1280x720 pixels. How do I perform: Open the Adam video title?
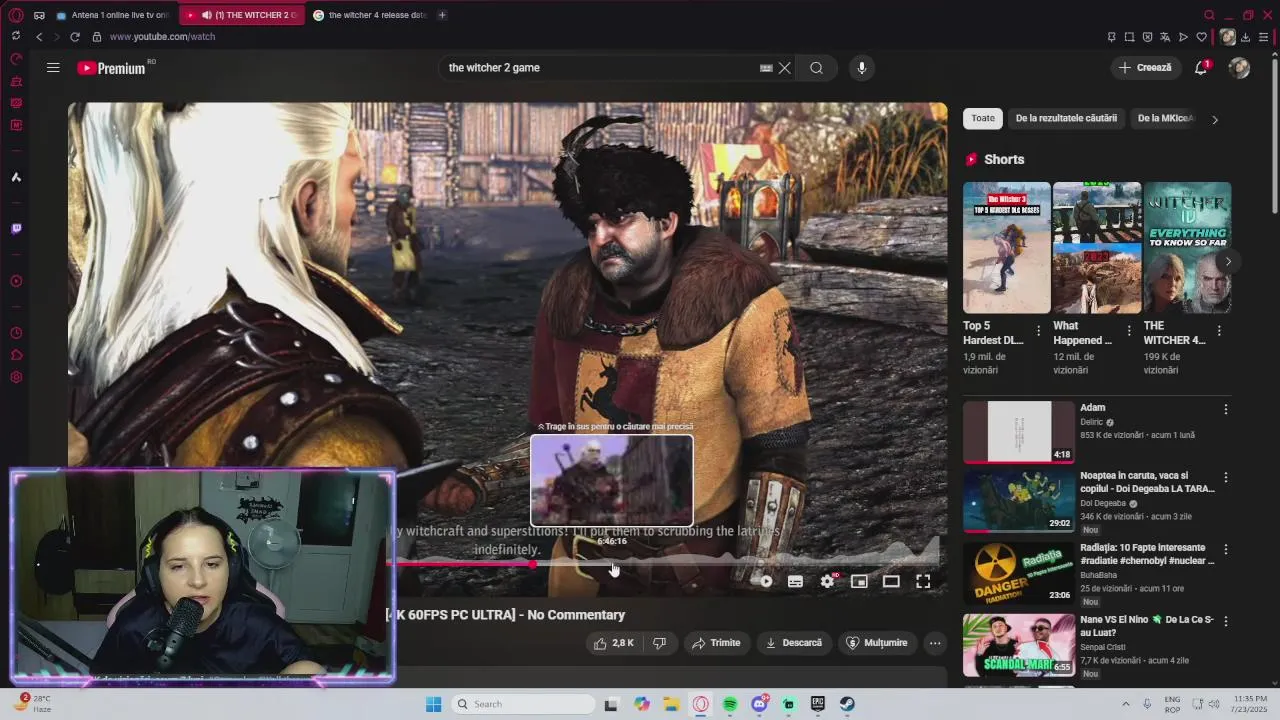coord(1092,408)
